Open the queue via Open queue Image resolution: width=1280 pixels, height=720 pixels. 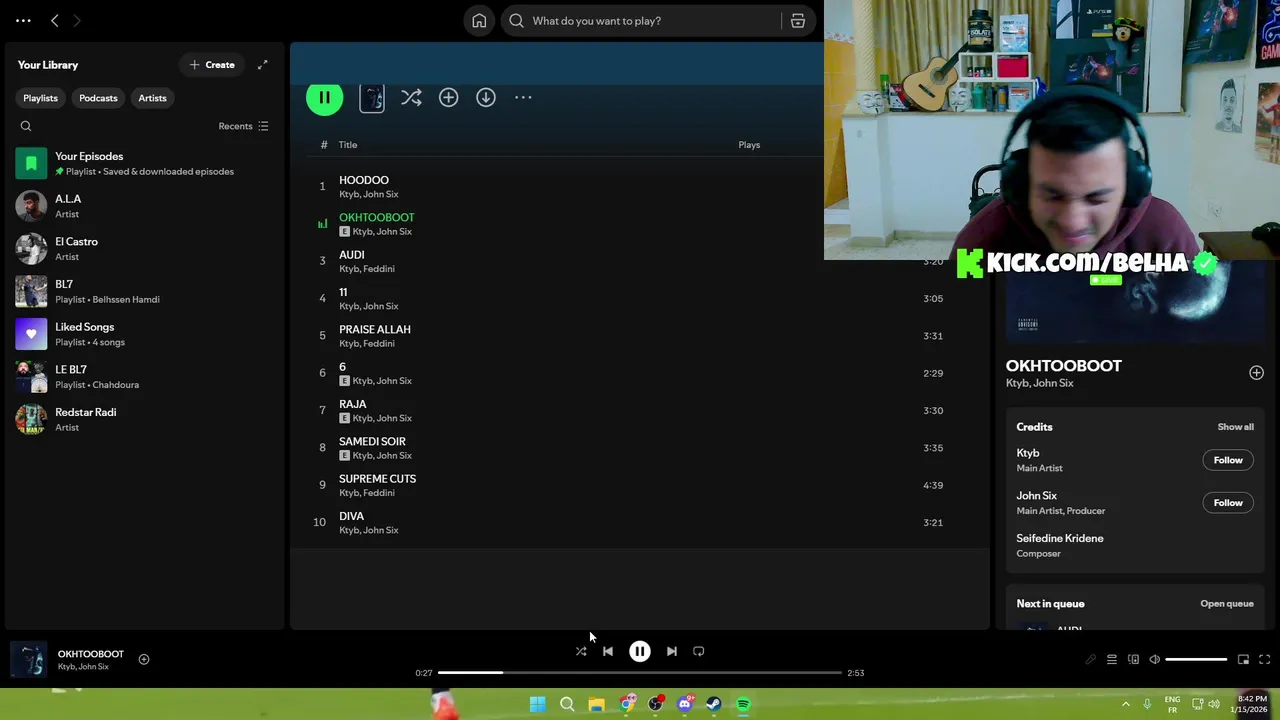[1227, 604]
